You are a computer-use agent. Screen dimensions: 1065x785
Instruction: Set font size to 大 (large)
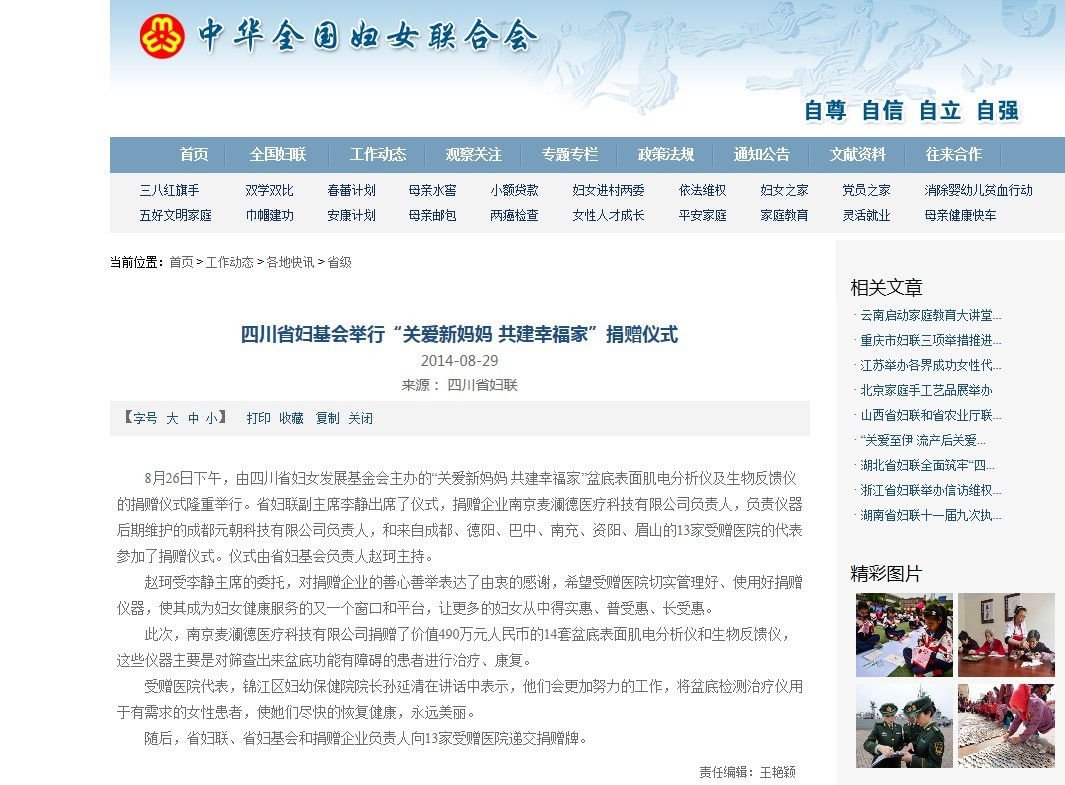point(171,418)
